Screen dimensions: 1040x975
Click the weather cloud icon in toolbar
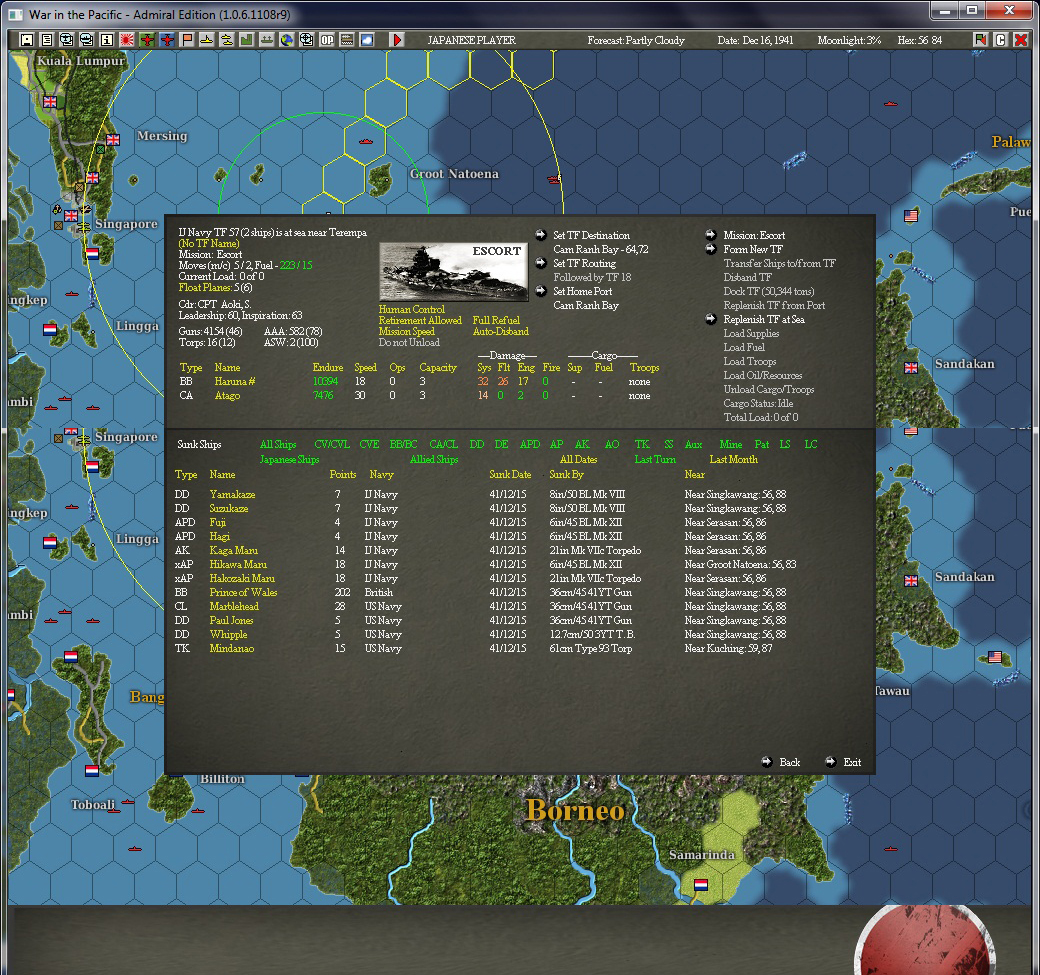tap(366, 40)
